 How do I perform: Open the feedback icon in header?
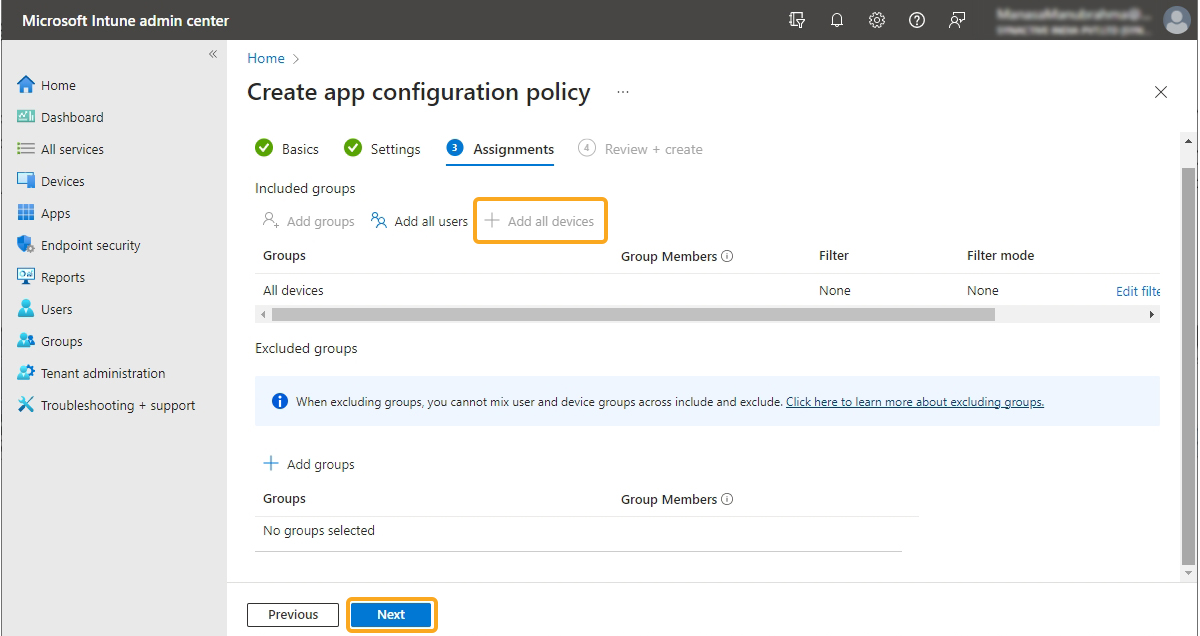957,20
